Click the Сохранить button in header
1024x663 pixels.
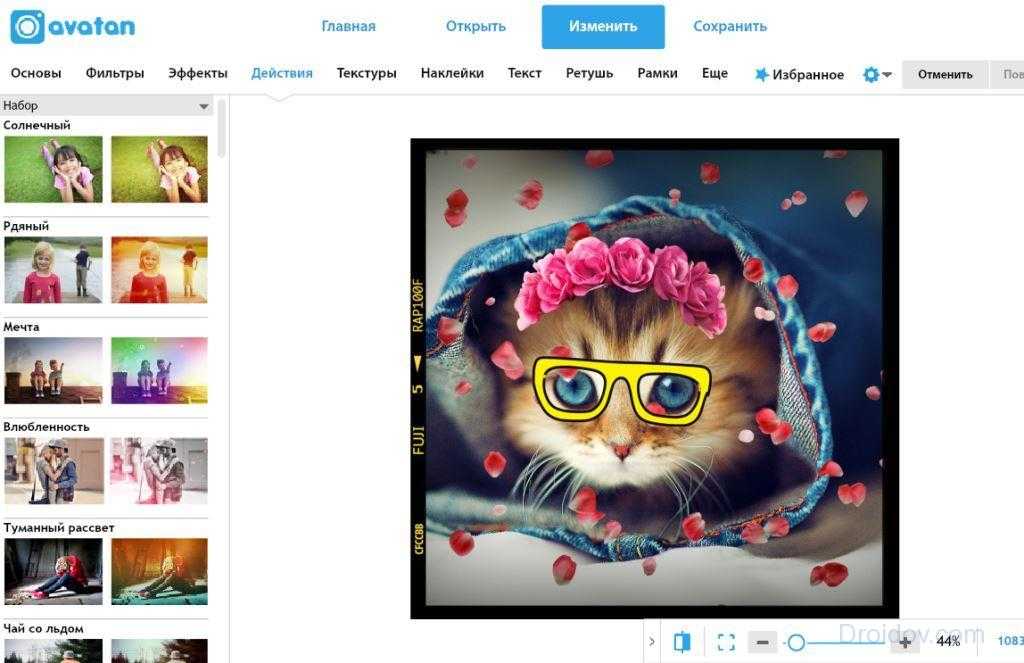click(730, 27)
